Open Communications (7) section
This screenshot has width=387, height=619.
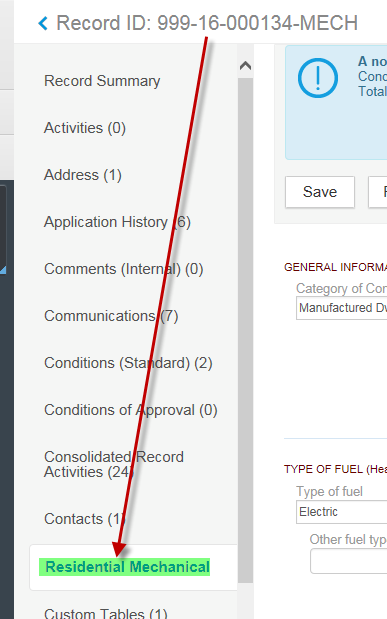[111, 316]
